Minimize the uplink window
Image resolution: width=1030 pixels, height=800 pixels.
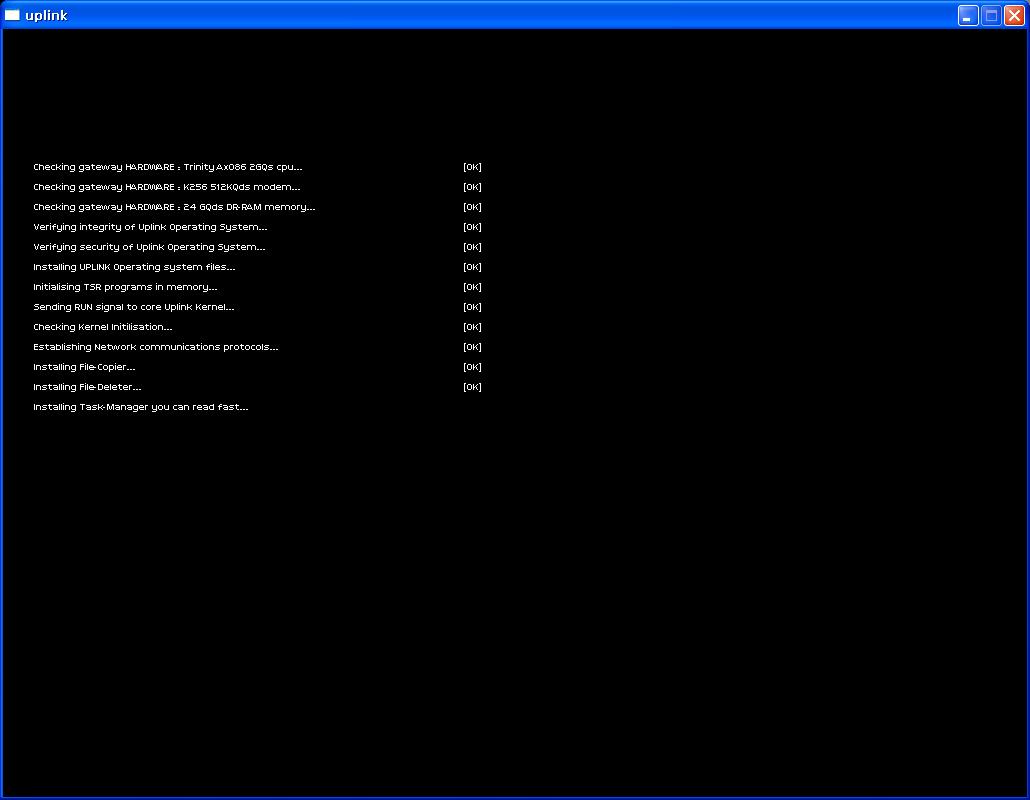tap(967, 15)
